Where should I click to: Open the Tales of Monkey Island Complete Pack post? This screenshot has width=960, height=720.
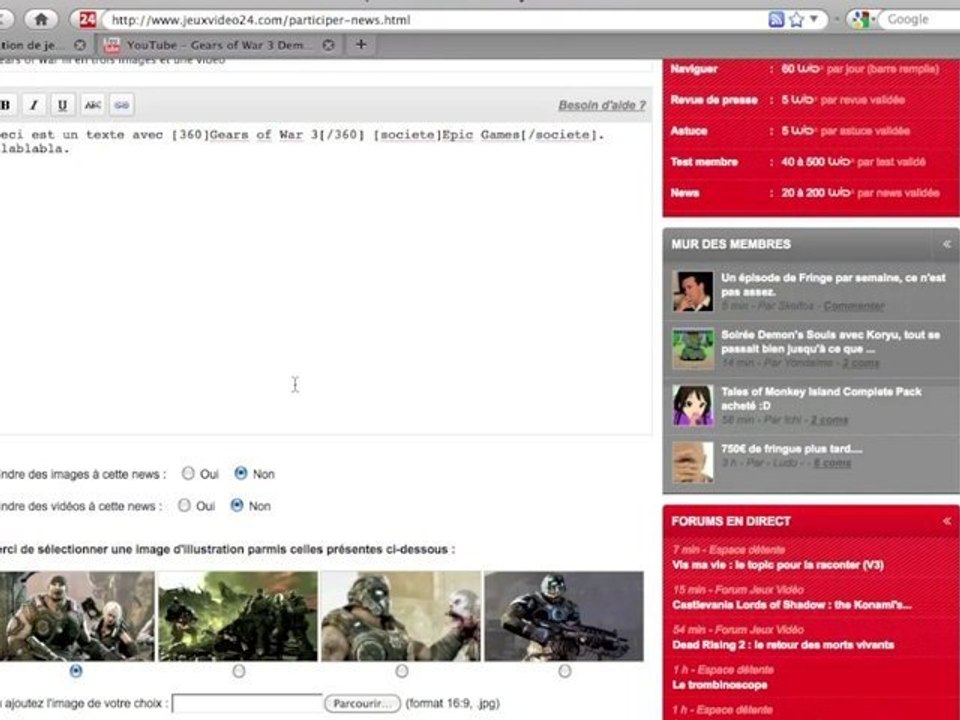(821, 399)
